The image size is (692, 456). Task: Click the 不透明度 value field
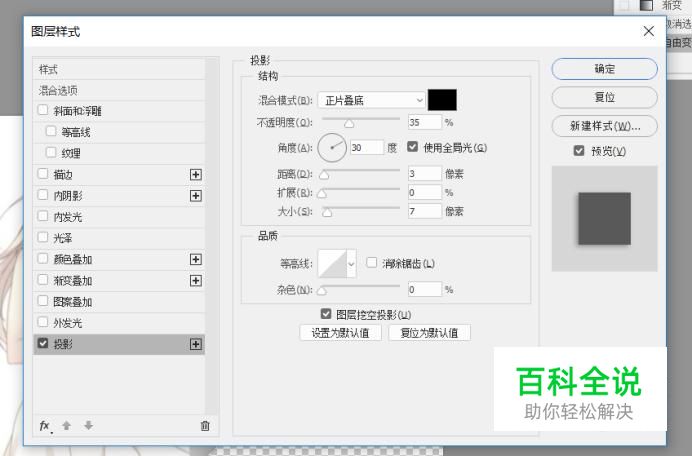425,122
